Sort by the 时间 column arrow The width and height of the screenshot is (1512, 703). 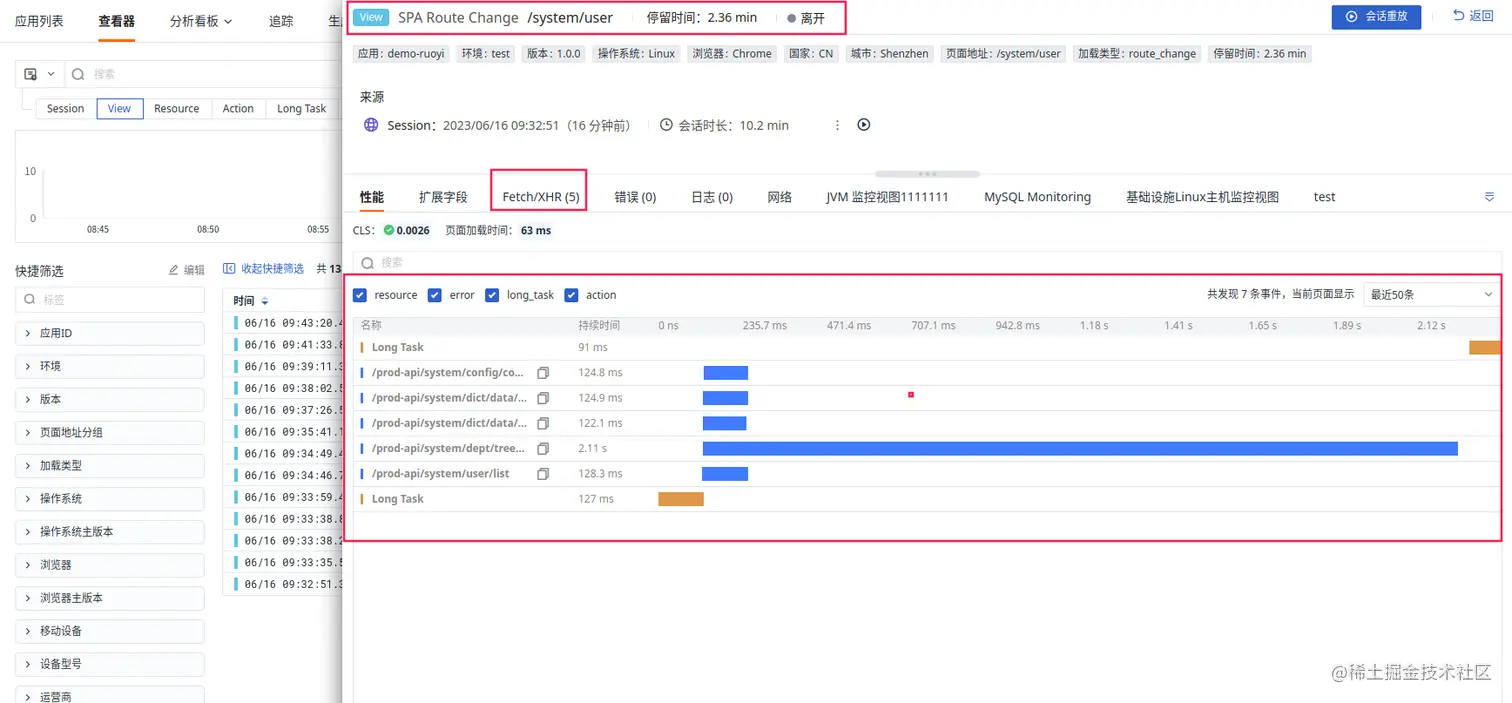tap(265, 301)
